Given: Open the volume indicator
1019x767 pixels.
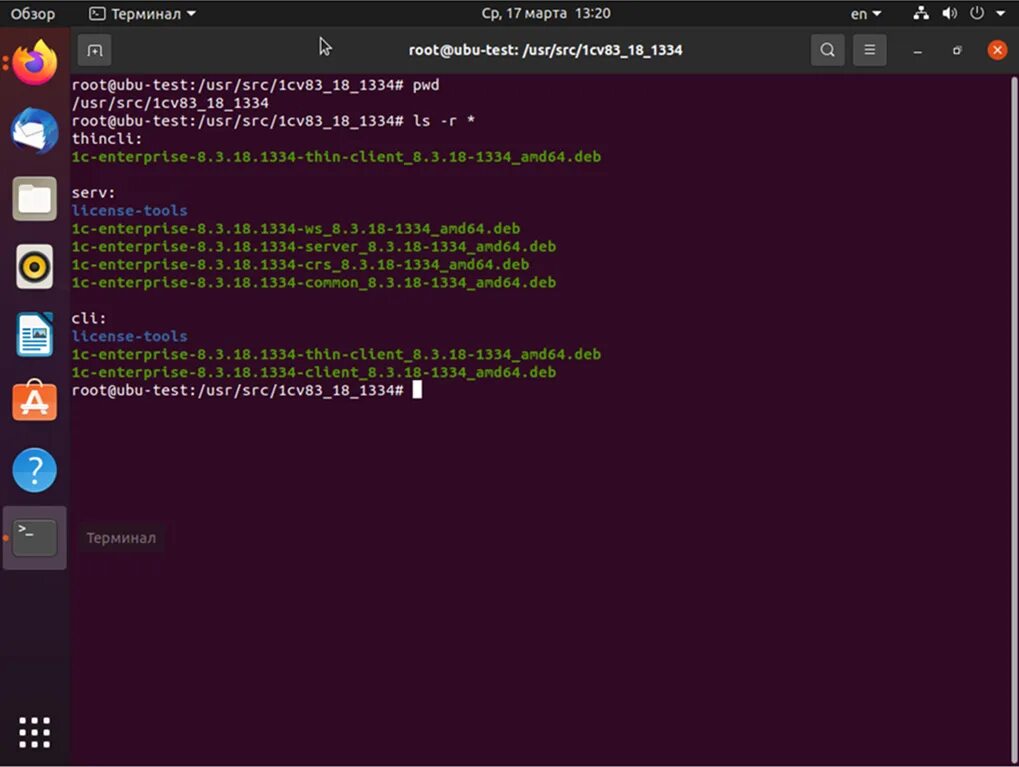Looking at the screenshot, I should tap(949, 13).
